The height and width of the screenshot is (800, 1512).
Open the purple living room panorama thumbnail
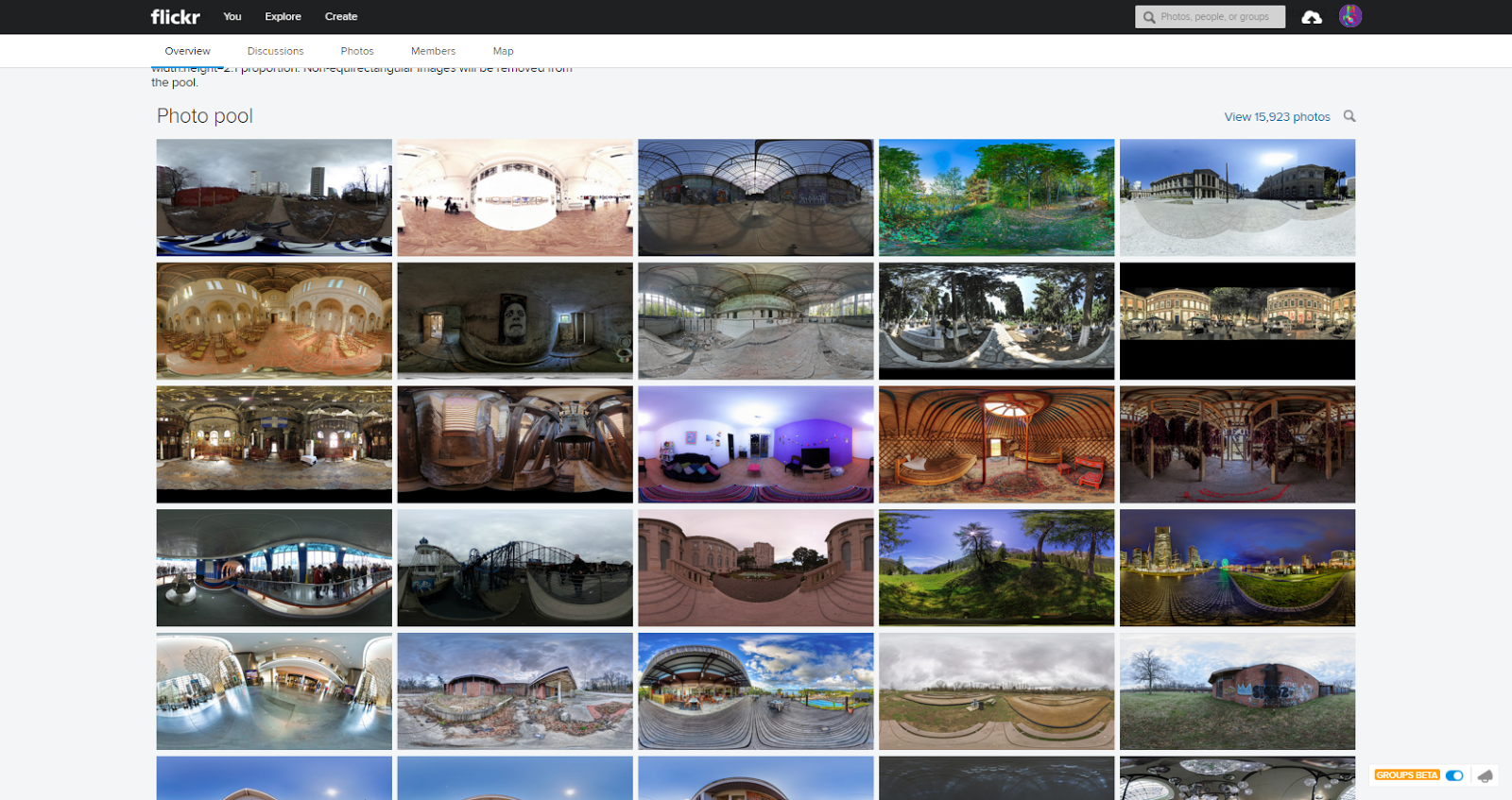coord(756,444)
